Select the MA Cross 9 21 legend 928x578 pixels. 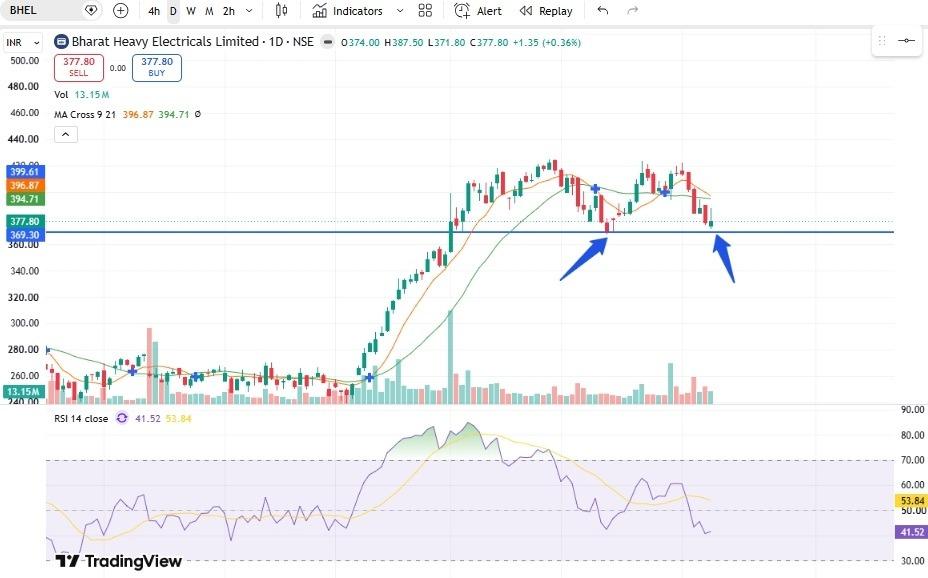click(85, 114)
